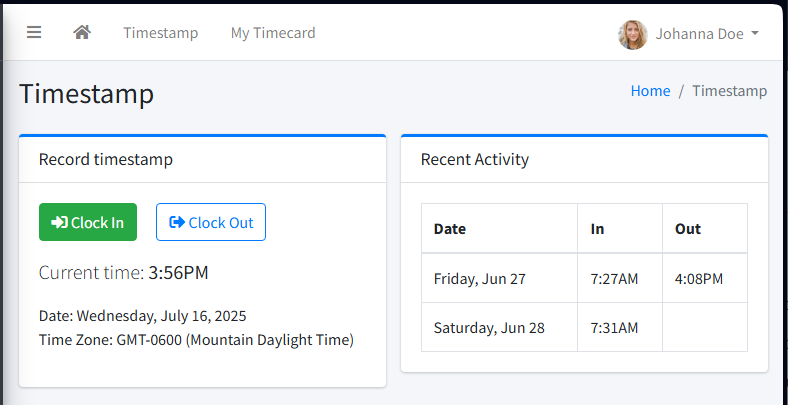Click the 4:08PM clock-out cell
788x405 pixels.
(698, 278)
